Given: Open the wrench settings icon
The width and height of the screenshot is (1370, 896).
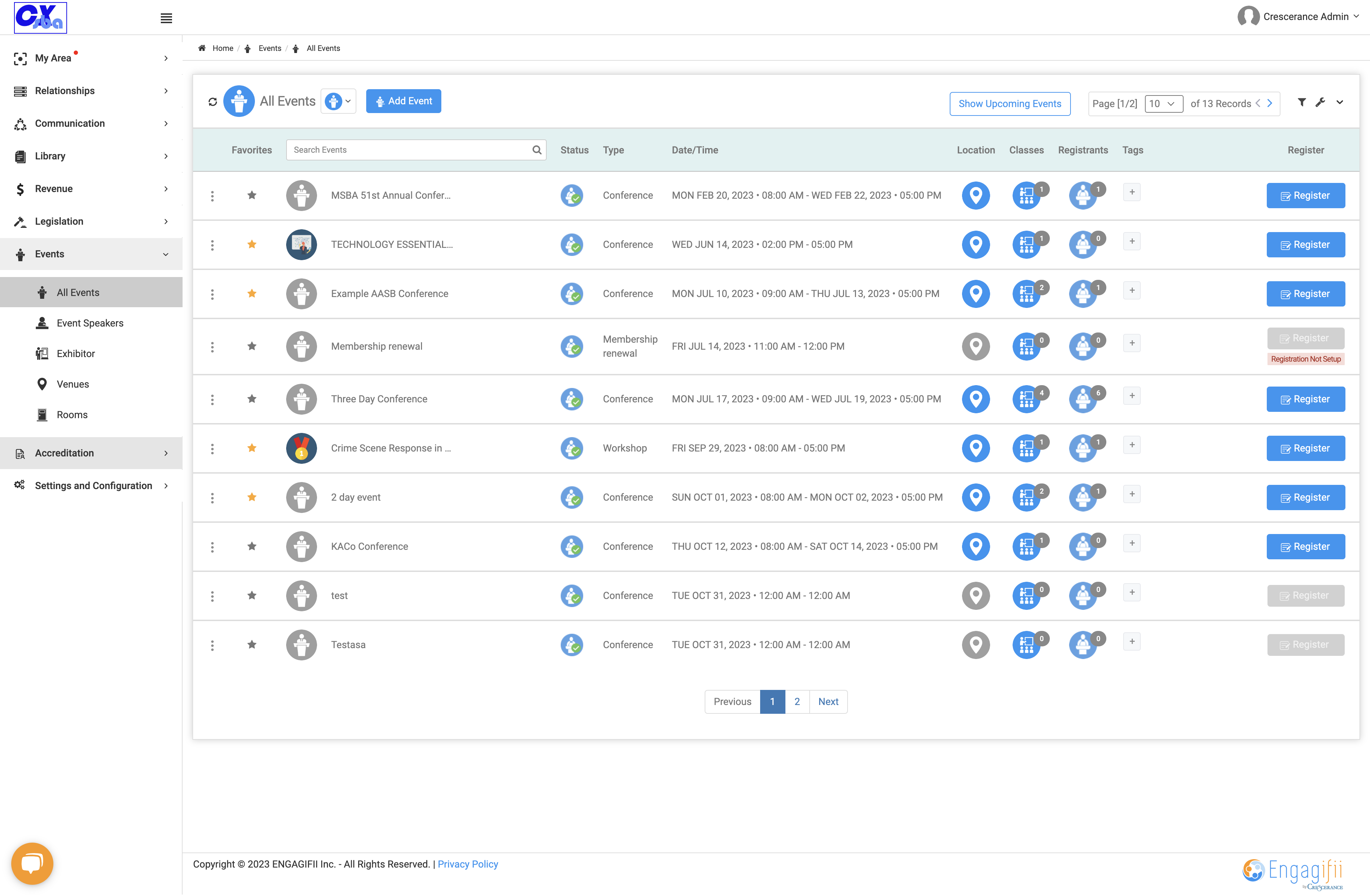Looking at the screenshot, I should coord(1320,102).
